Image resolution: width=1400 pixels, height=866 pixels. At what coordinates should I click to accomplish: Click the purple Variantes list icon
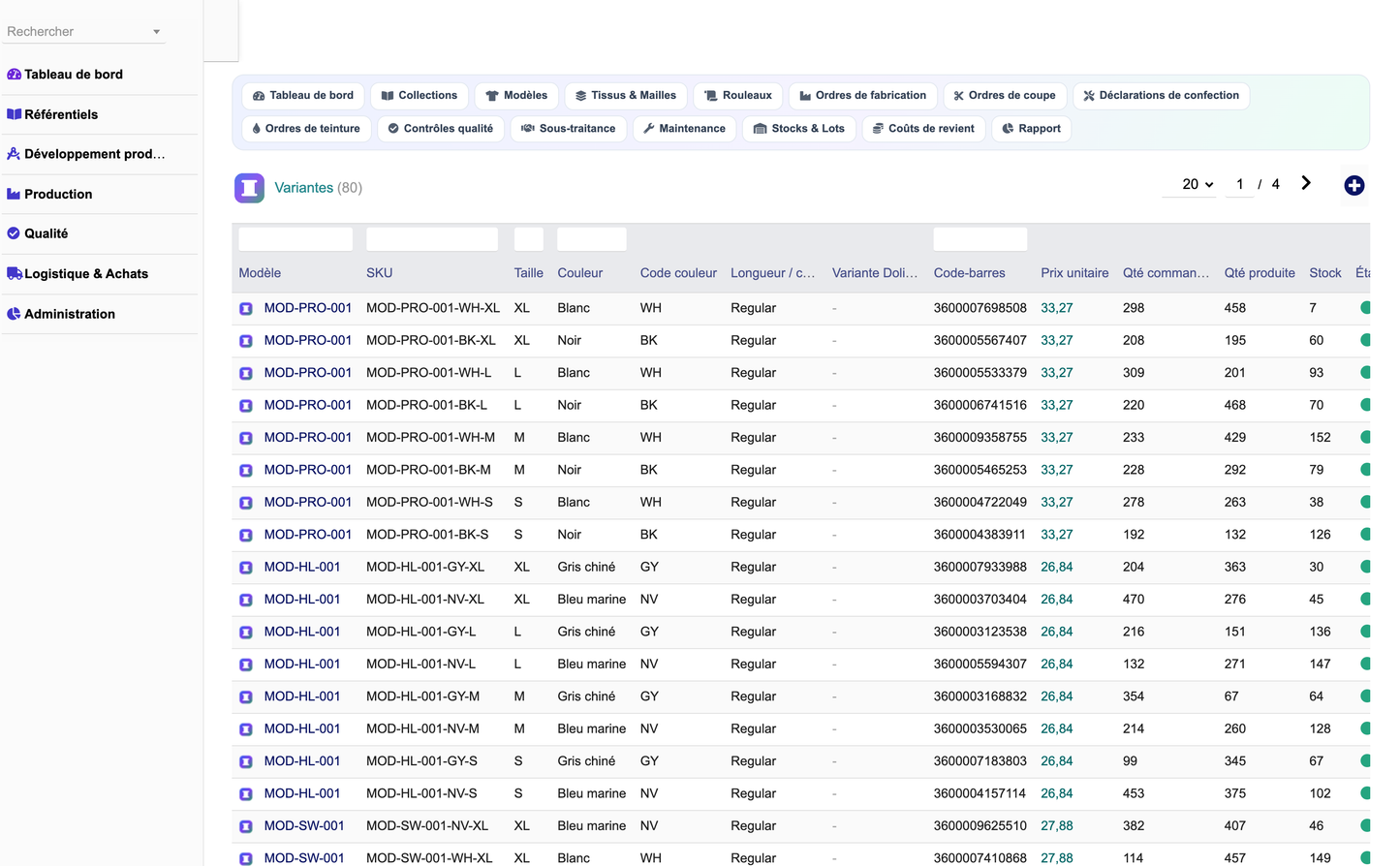[x=249, y=188]
